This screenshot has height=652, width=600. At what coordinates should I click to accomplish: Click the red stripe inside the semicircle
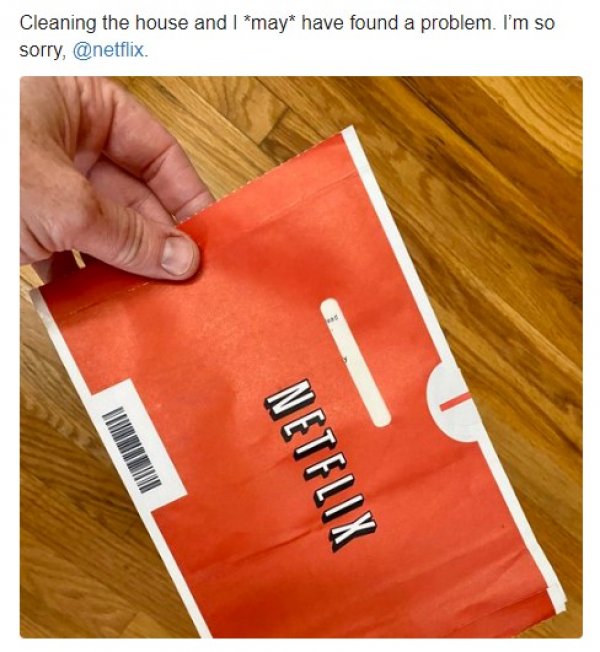(x=455, y=402)
